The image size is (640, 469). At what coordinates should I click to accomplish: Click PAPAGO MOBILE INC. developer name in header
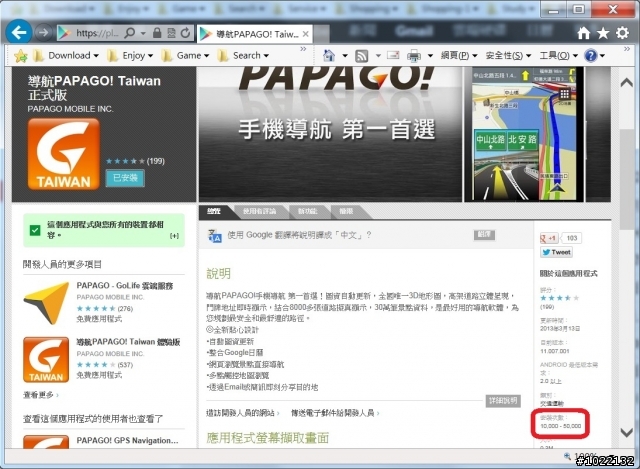pos(70,109)
